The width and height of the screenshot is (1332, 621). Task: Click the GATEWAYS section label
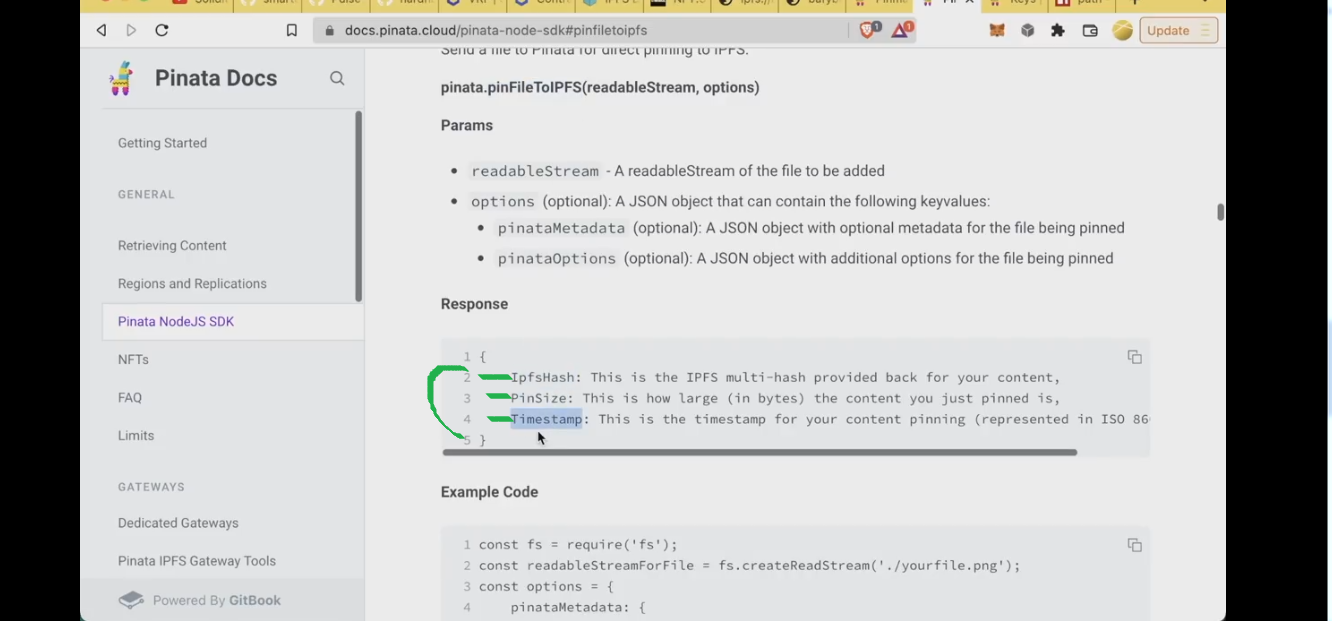point(151,486)
